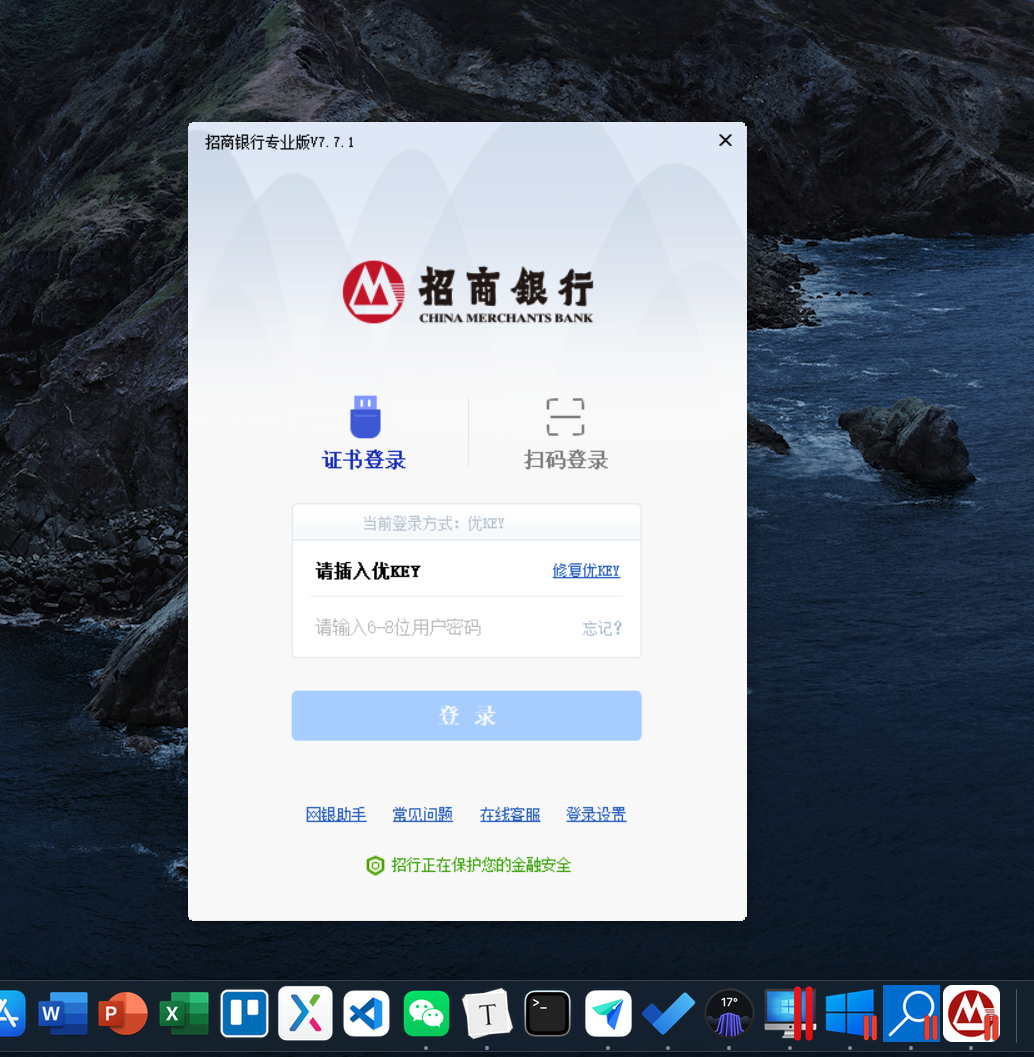Image resolution: width=1034 pixels, height=1057 pixels.
Task: Click the China Merchants Bank logo
Action: [468, 292]
